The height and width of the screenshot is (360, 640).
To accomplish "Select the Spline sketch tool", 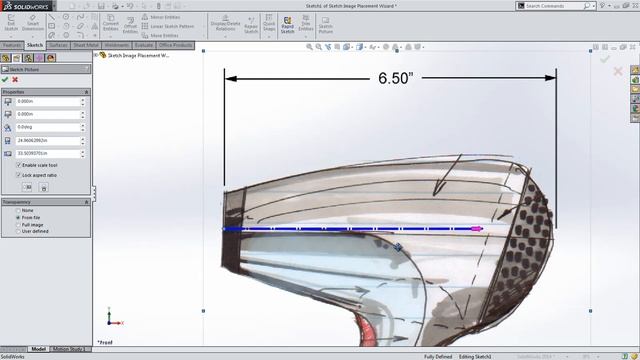I will pyautogui.click(x=80, y=17).
